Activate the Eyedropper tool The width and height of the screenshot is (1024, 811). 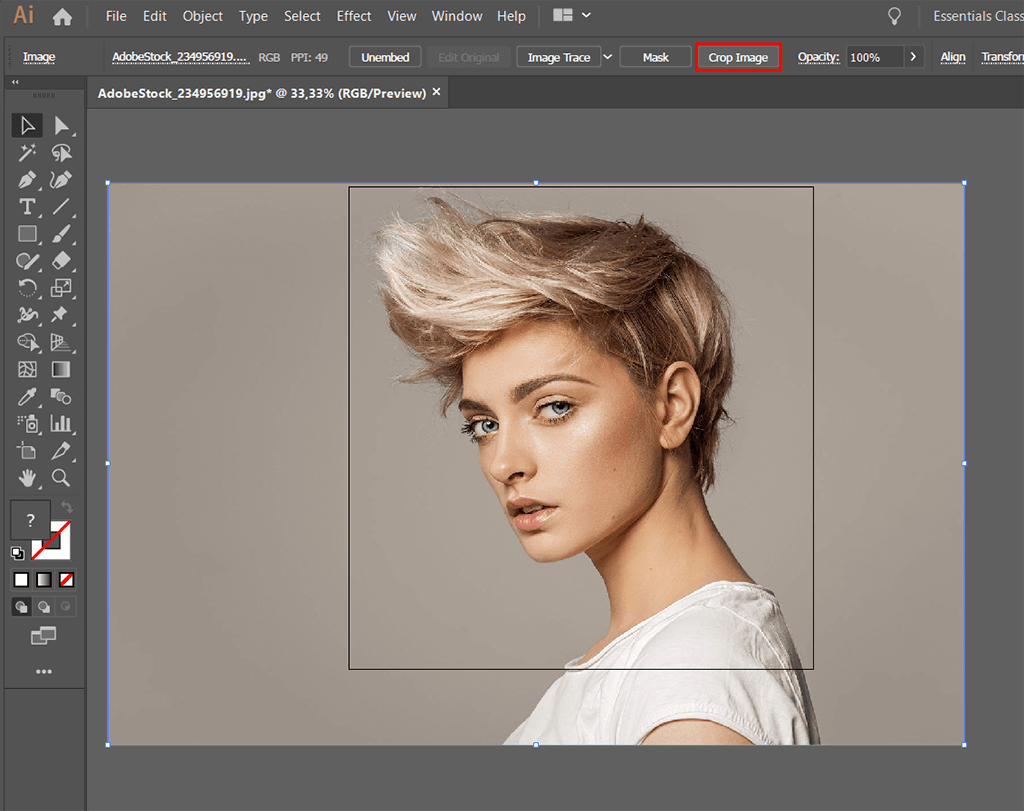coord(27,397)
